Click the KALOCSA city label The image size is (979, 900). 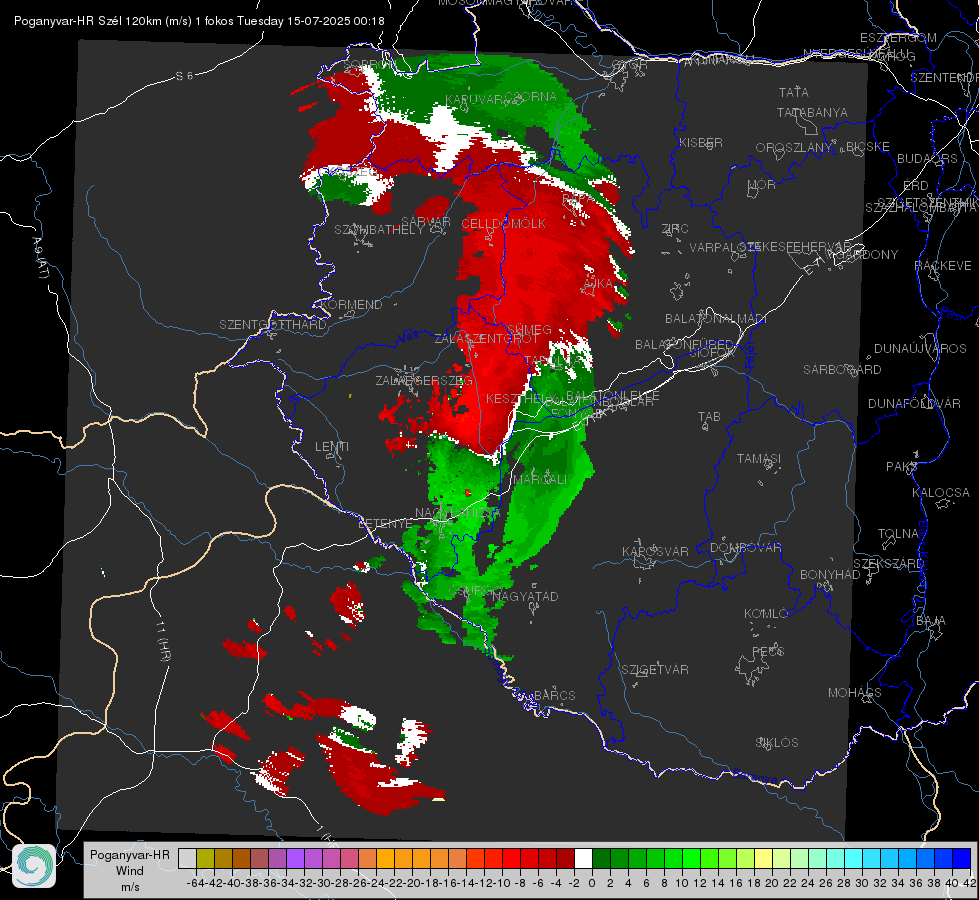(941, 493)
